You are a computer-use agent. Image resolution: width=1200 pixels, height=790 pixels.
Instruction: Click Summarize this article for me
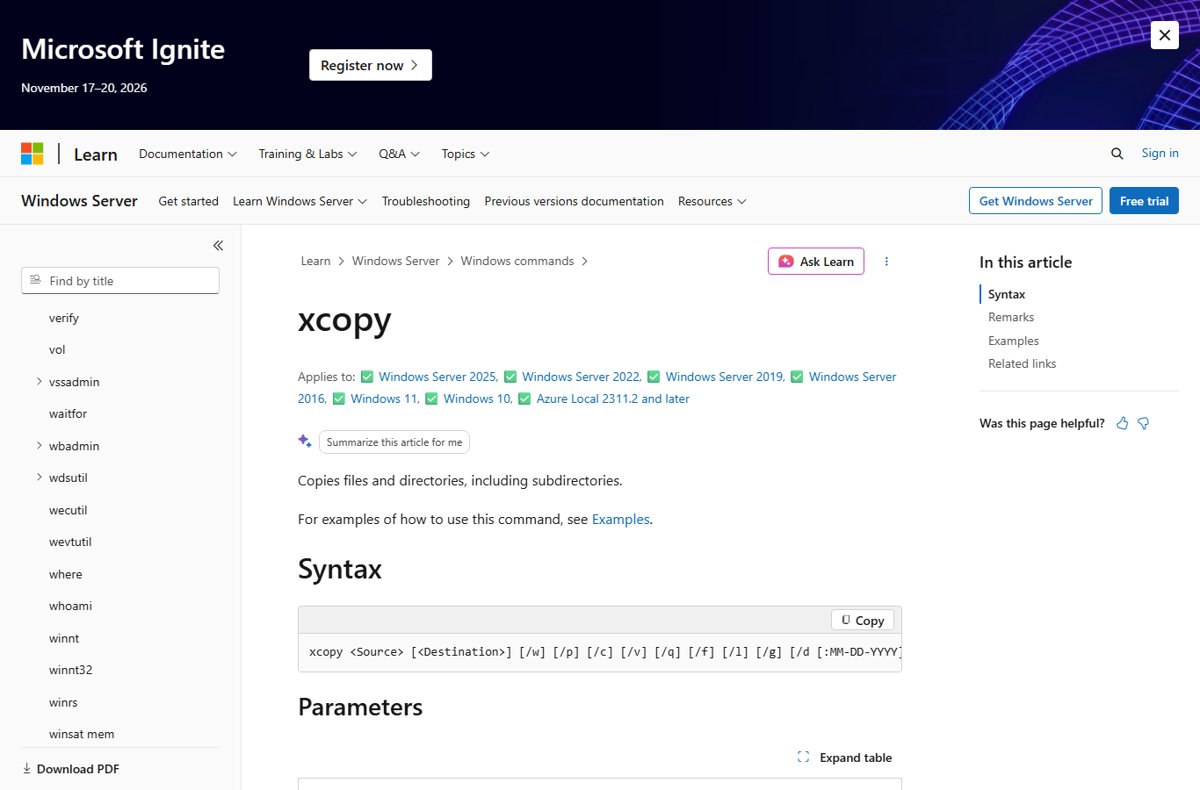394,442
